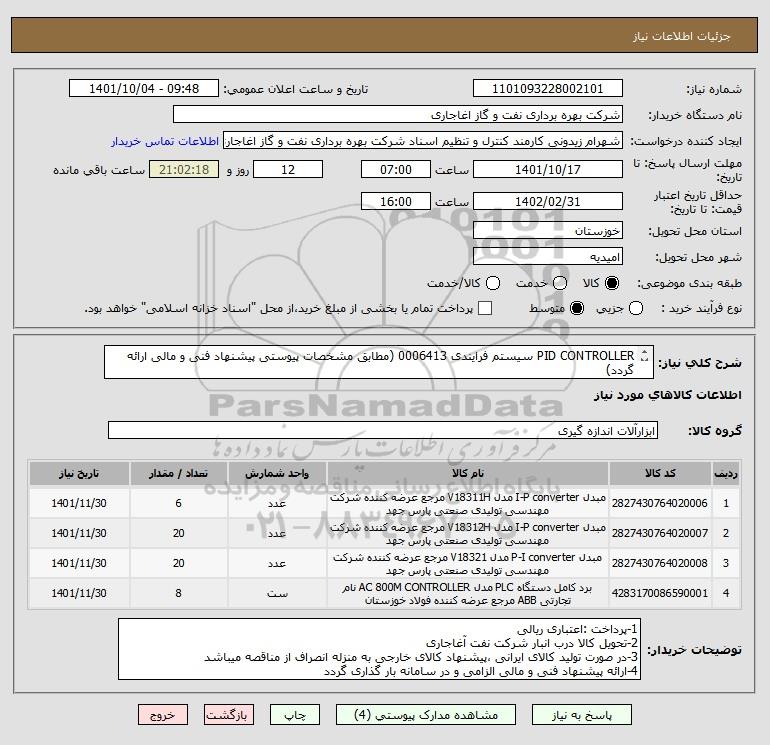Click the response deadline date 1401/10/17

click(548, 169)
